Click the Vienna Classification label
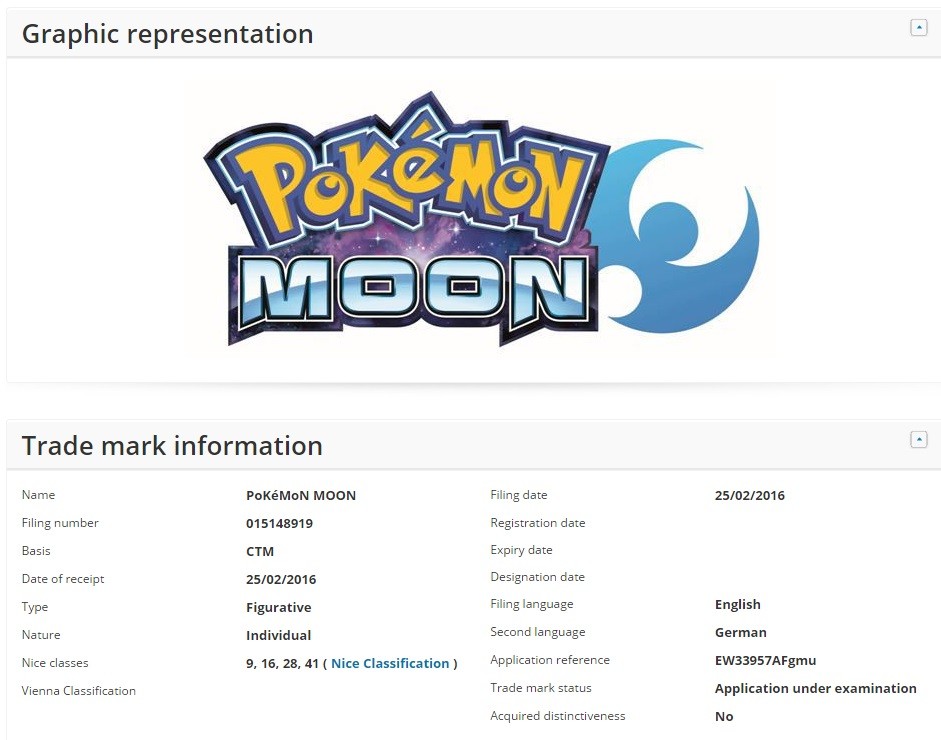This screenshot has height=740, width=941. tap(79, 691)
